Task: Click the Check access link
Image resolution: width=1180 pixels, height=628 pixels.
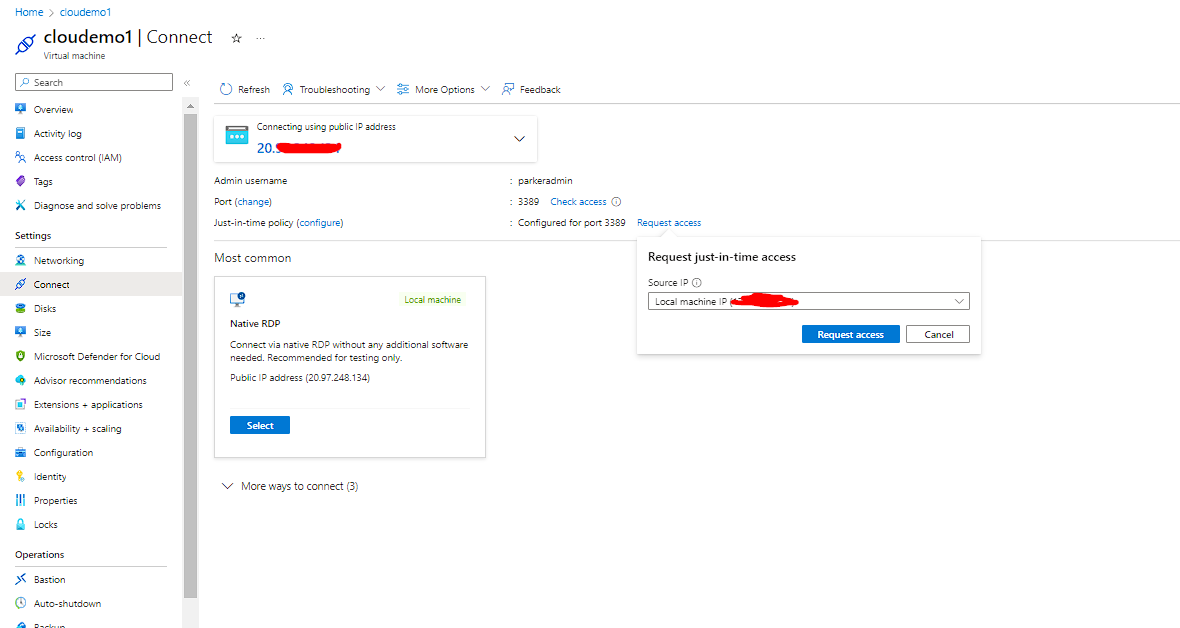Action: coord(578,202)
